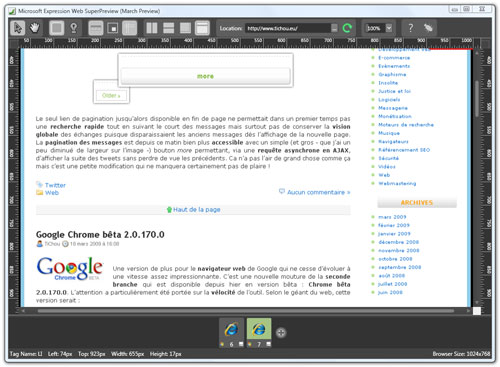
Task: Open octobre 2008 archive link
Action: click(395, 259)
